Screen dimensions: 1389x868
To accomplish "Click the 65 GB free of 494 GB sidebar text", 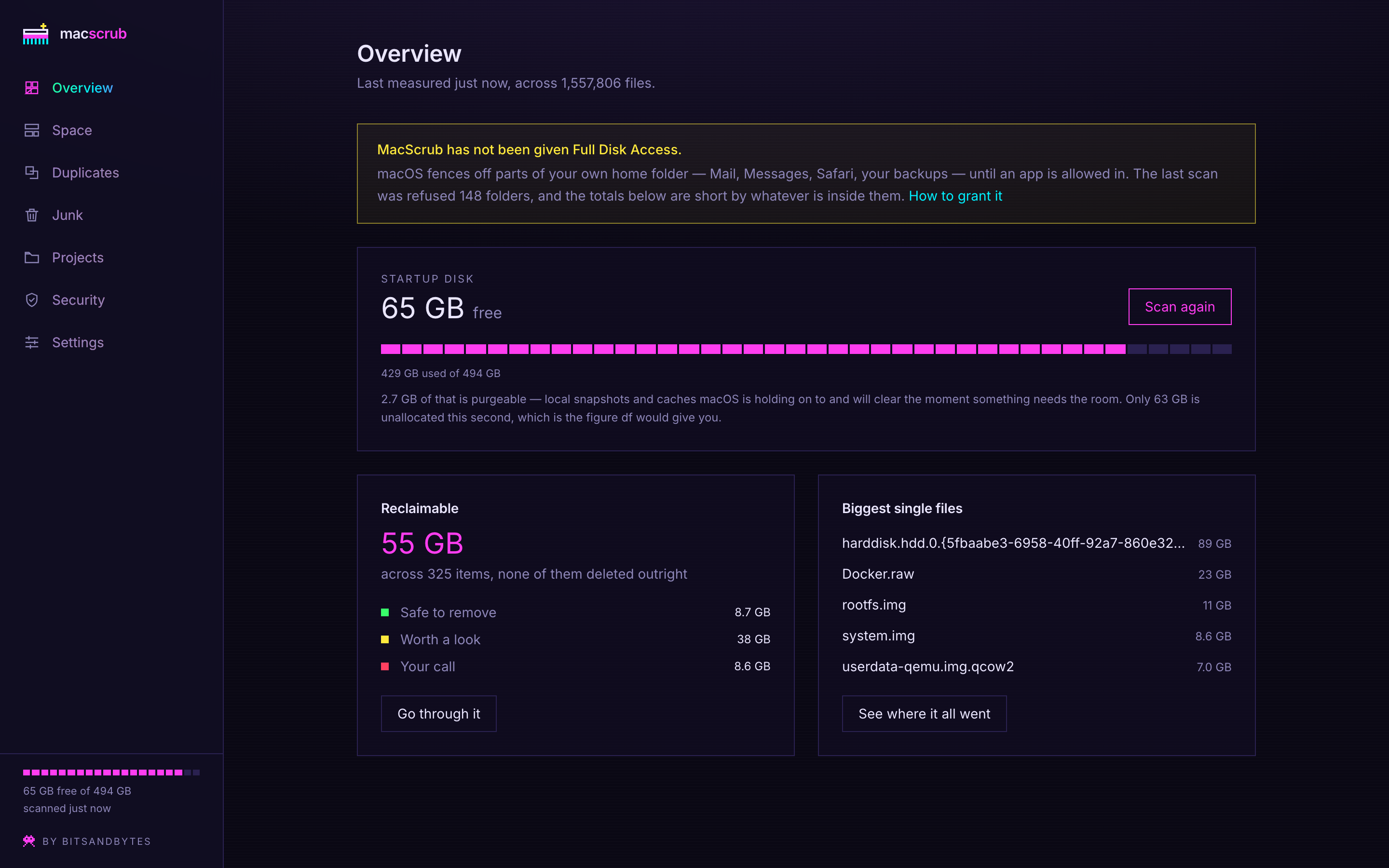I will coord(77,791).
